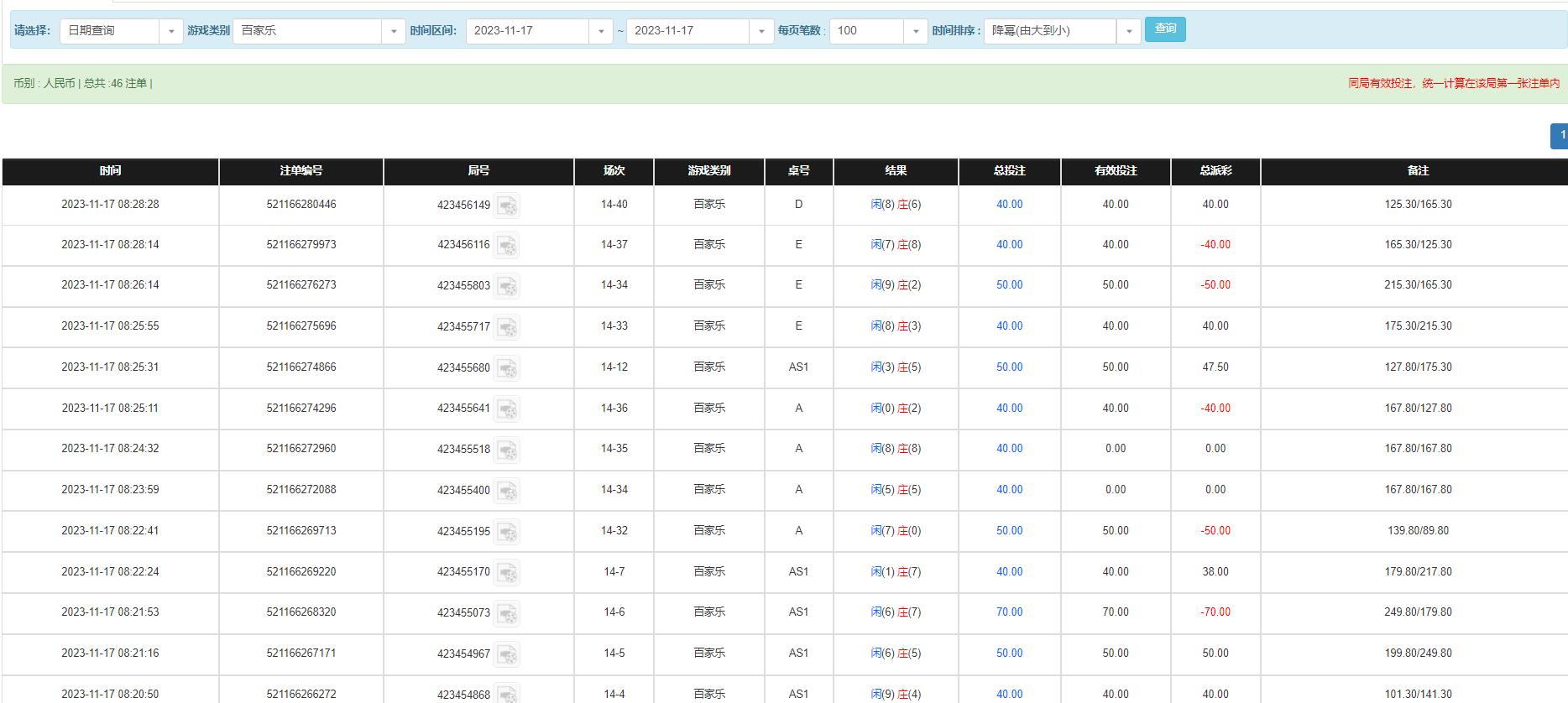The width and height of the screenshot is (1568, 703).
Task: Open replay icon for round 423455641
Action: [x=507, y=409]
